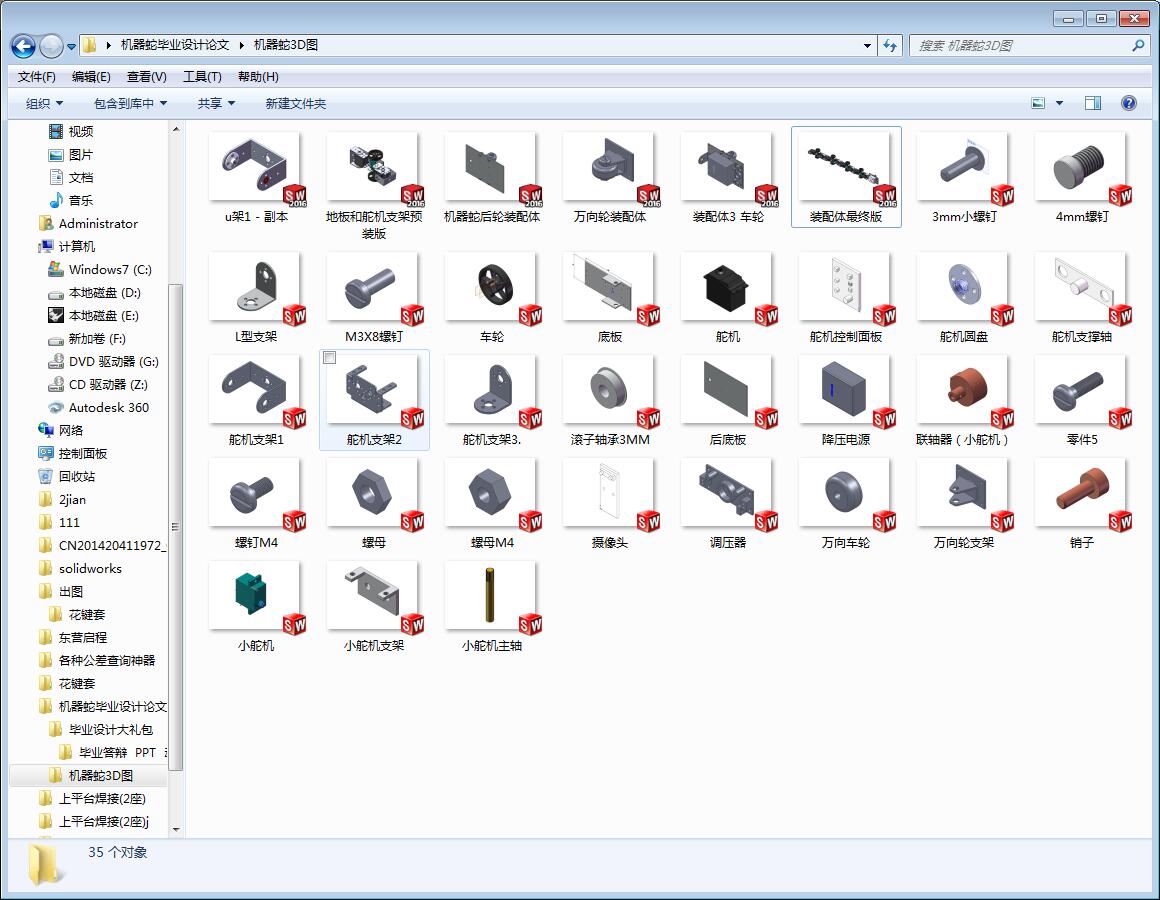This screenshot has width=1160, height=900.
Task: Select the 3mm小螺钉 part file
Action: 964,177
